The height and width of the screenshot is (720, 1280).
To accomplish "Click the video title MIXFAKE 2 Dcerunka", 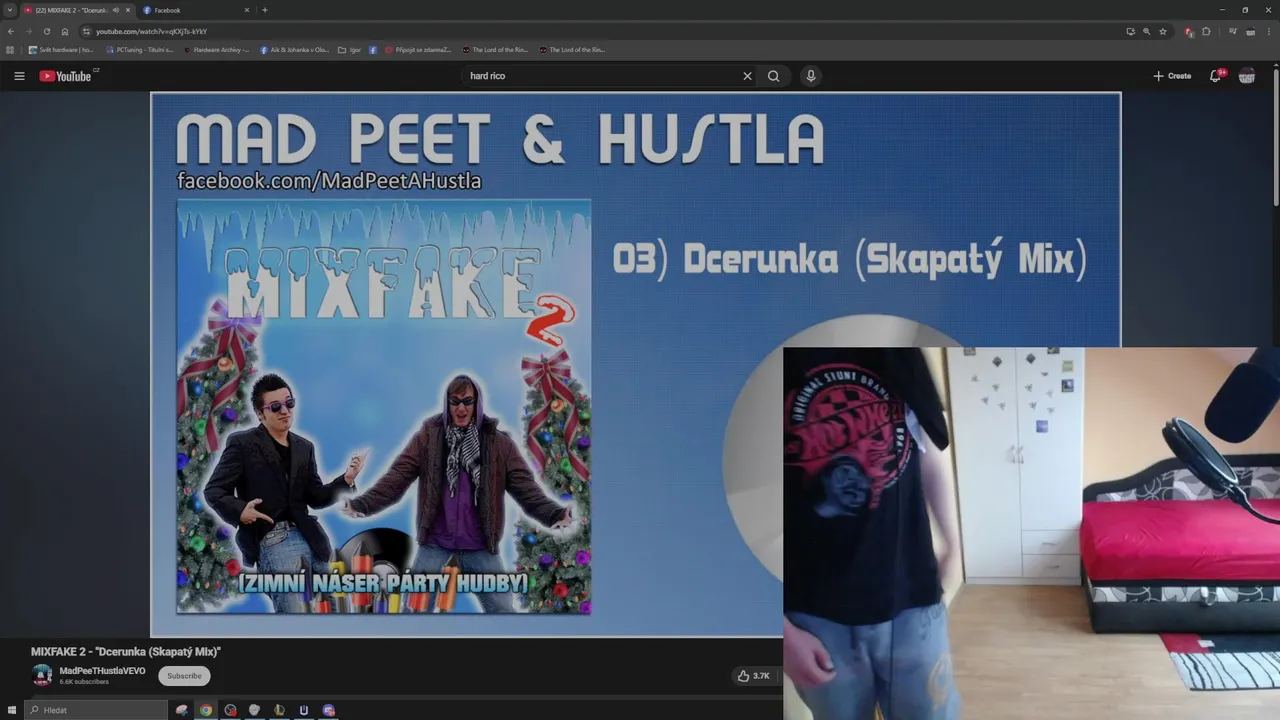I will [x=126, y=652].
